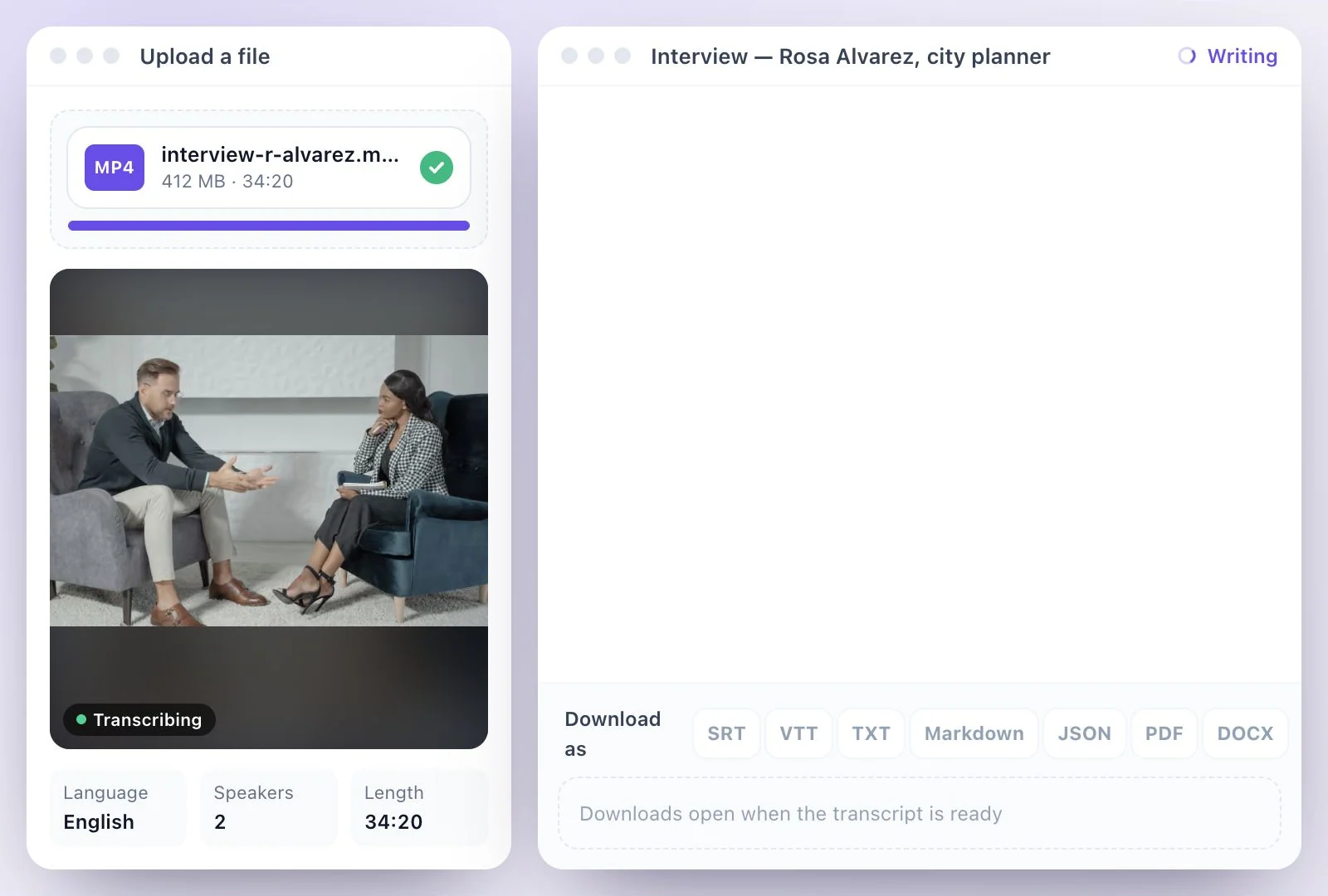This screenshot has height=896, width=1328.
Task: Click the Transcribing status badge
Action: click(x=139, y=719)
